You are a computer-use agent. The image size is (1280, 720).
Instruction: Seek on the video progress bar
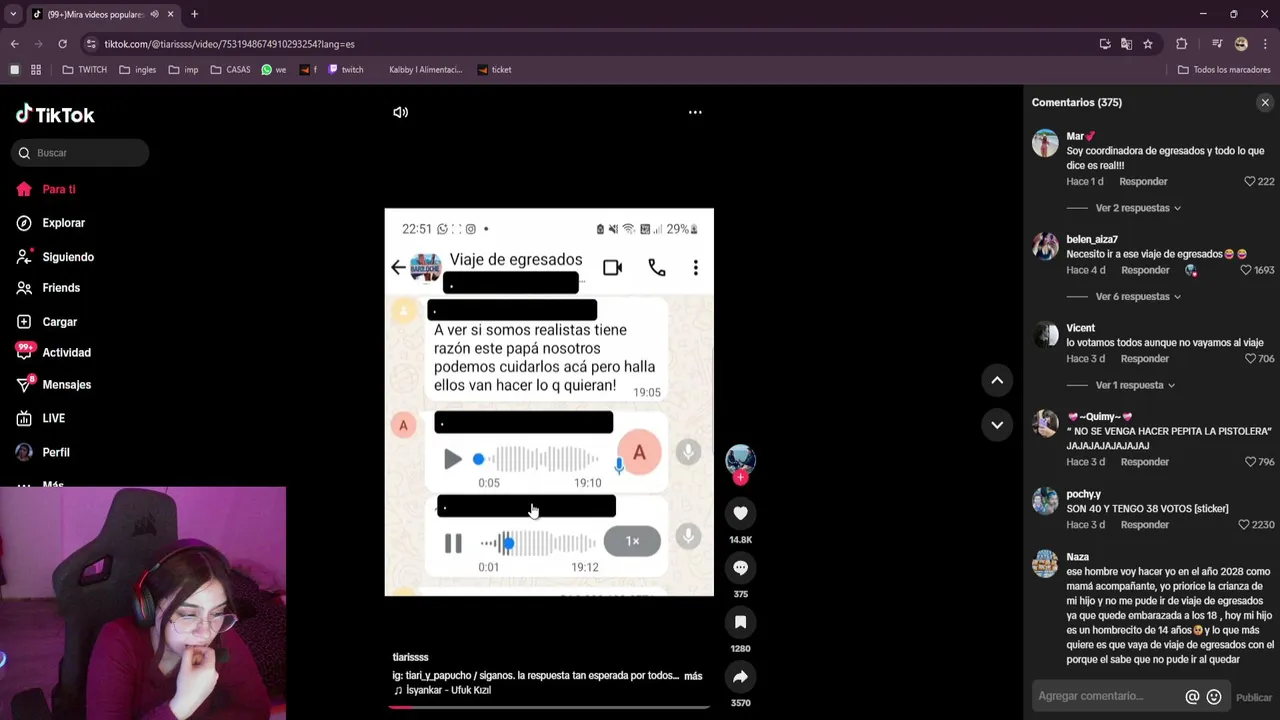[x=549, y=707]
